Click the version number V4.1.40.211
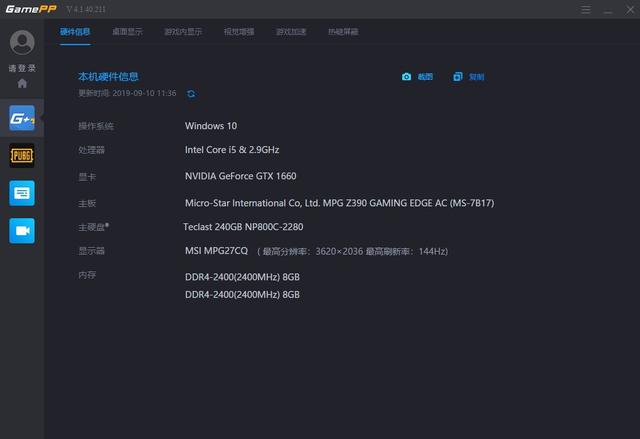Viewport: 640px width, 439px height. click(x=86, y=9)
